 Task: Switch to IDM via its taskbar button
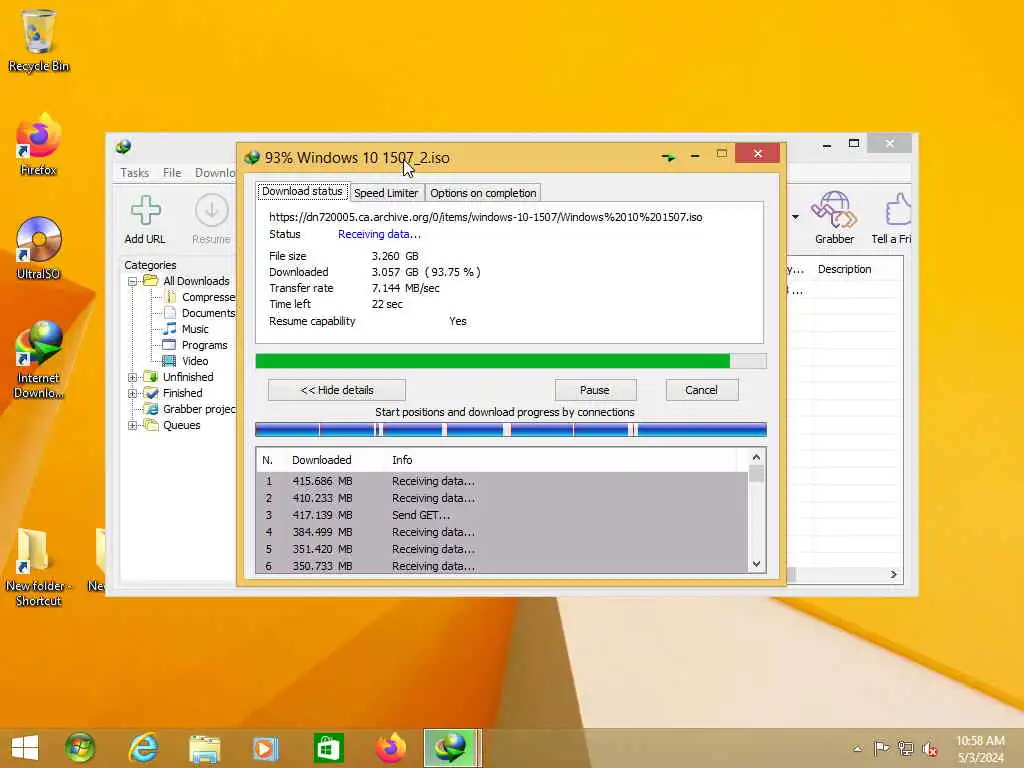coord(453,748)
